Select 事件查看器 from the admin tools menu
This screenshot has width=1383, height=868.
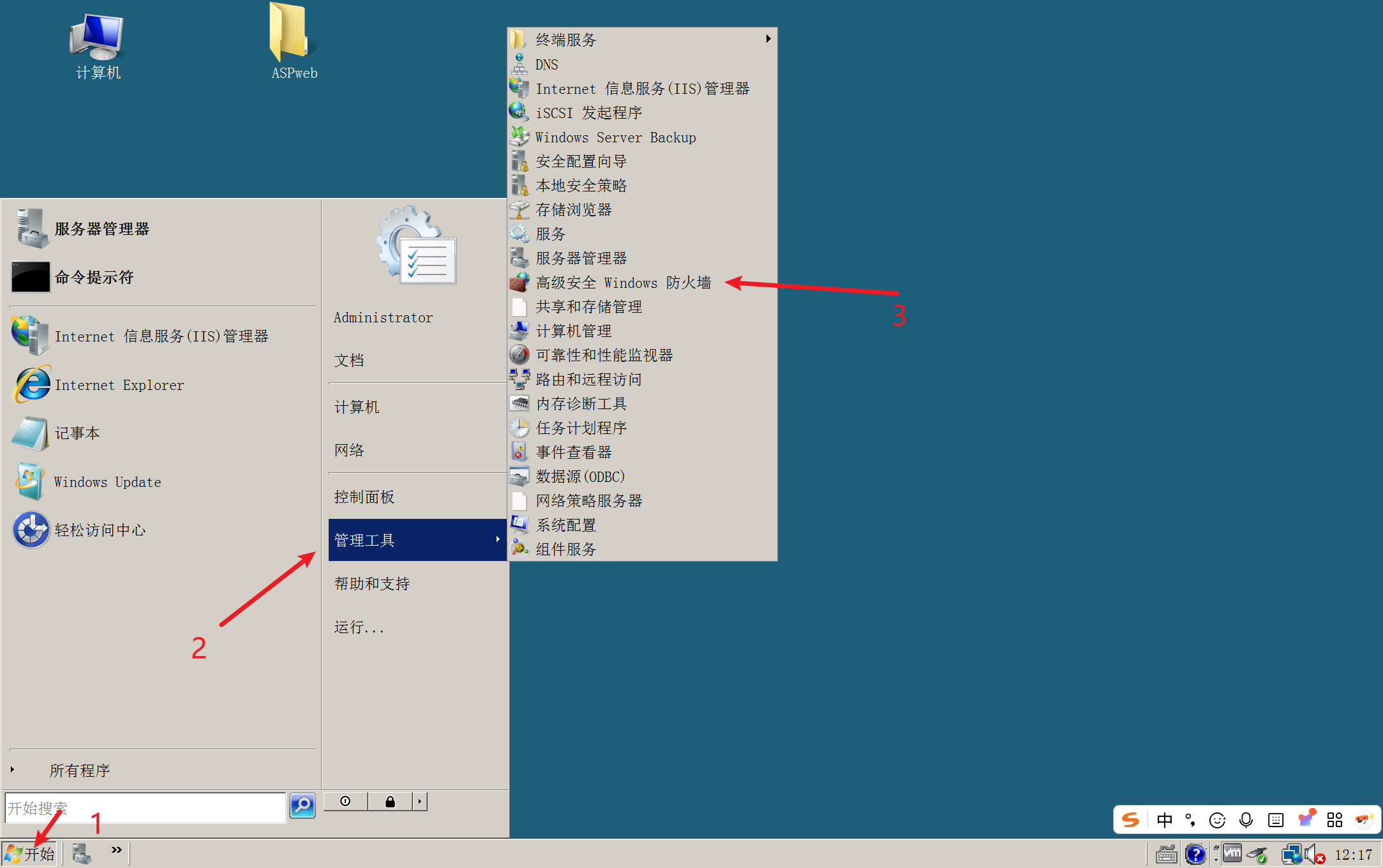(573, 453)
